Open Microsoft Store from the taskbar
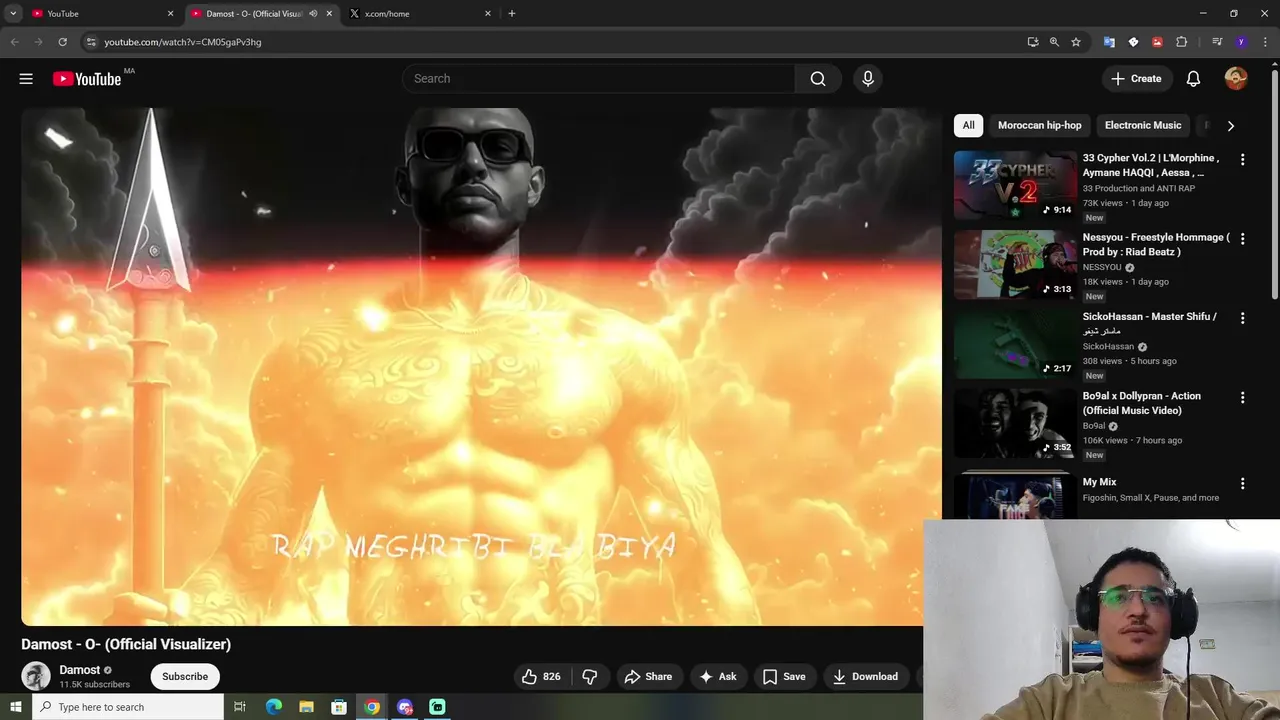1280x720 pixels. 339,707
